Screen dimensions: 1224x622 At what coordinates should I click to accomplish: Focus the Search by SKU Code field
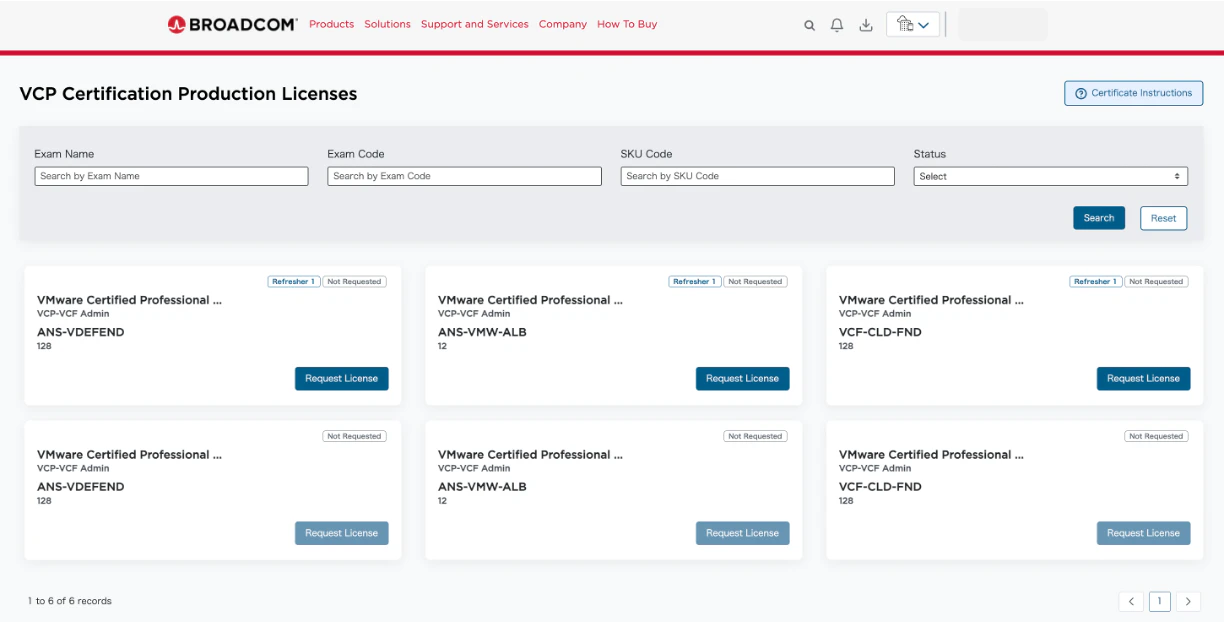click(x=757, y=176)
